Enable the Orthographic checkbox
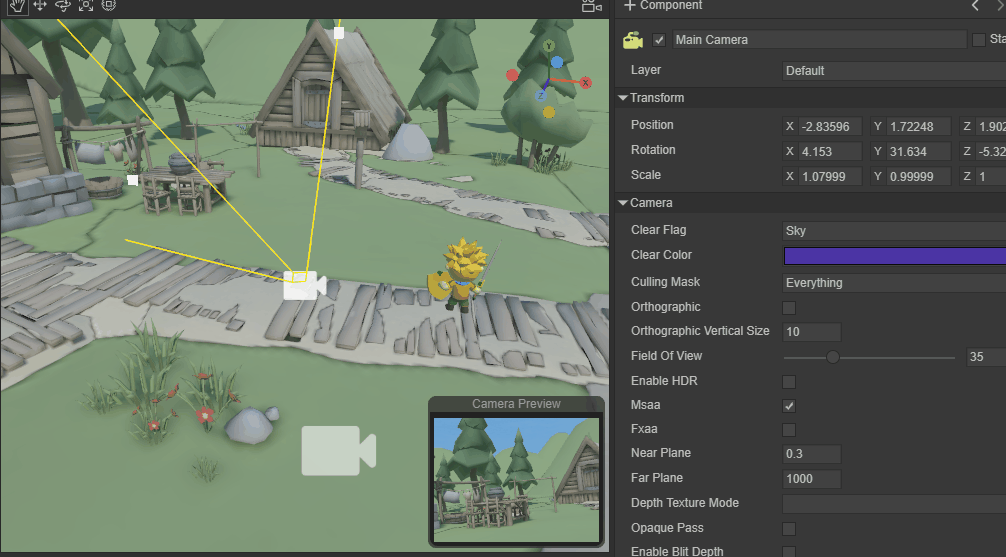1006x557 pixels. 789,308
